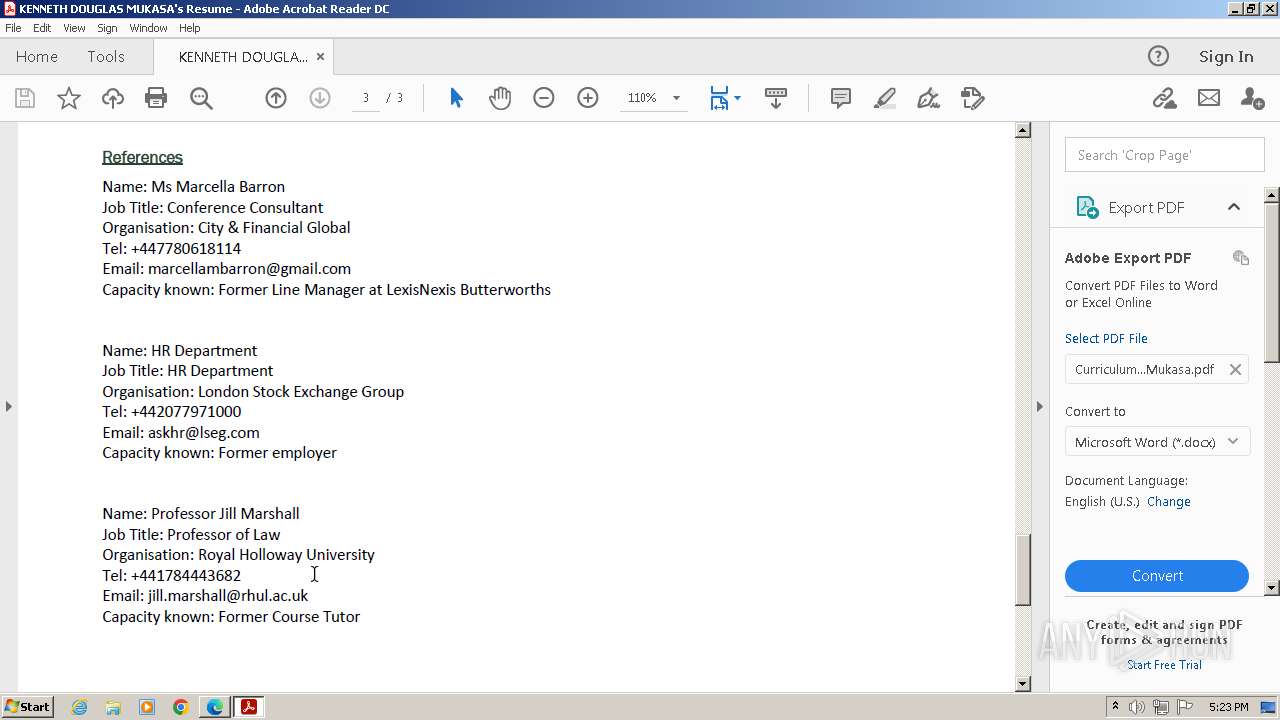Screen dimensions: 1280x720
Task: Click the scrolling mode keyboard icon
Action: coord(776,98)
